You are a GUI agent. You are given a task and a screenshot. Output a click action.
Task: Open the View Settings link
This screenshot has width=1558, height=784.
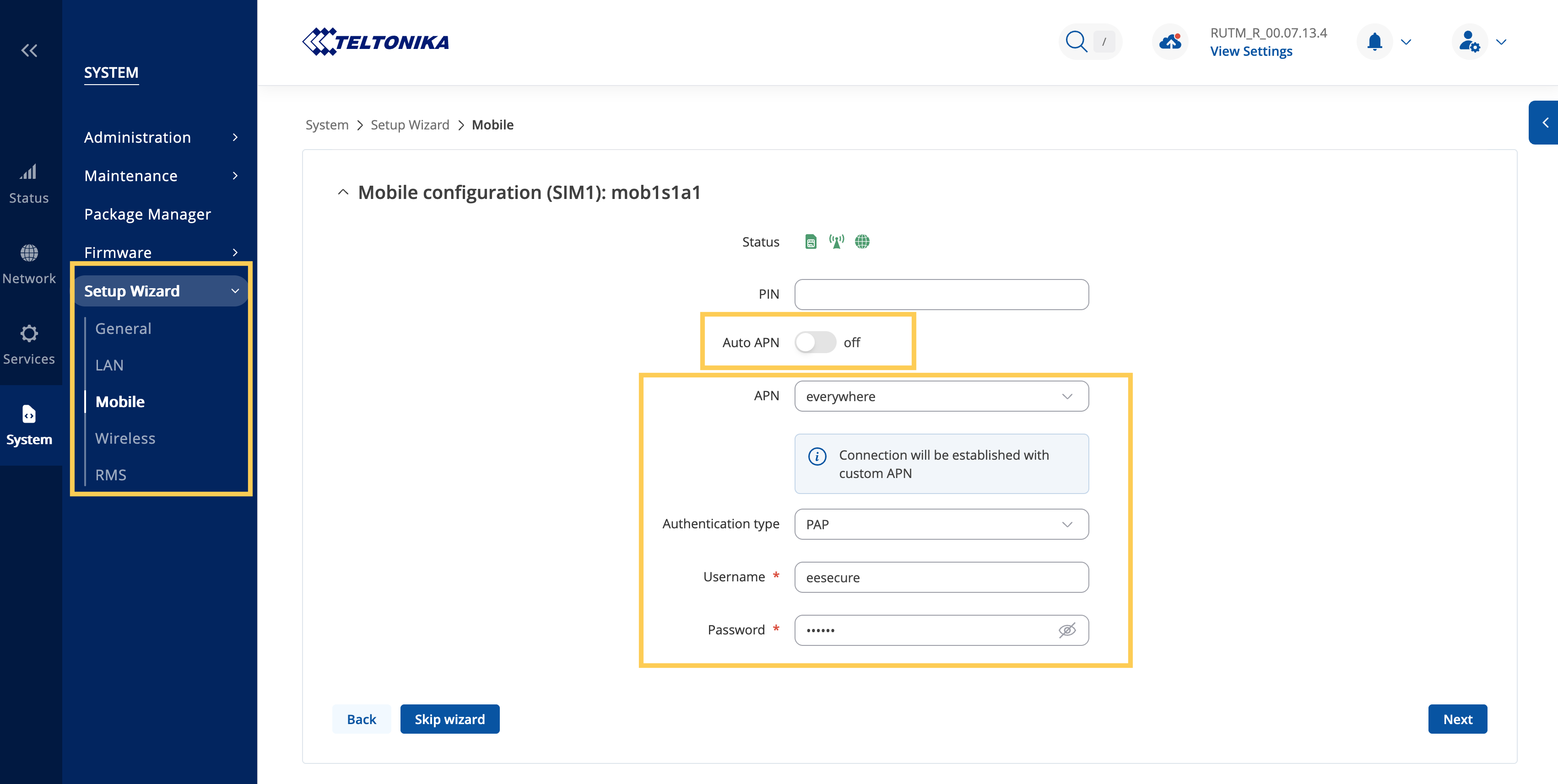click(1251, 51)
